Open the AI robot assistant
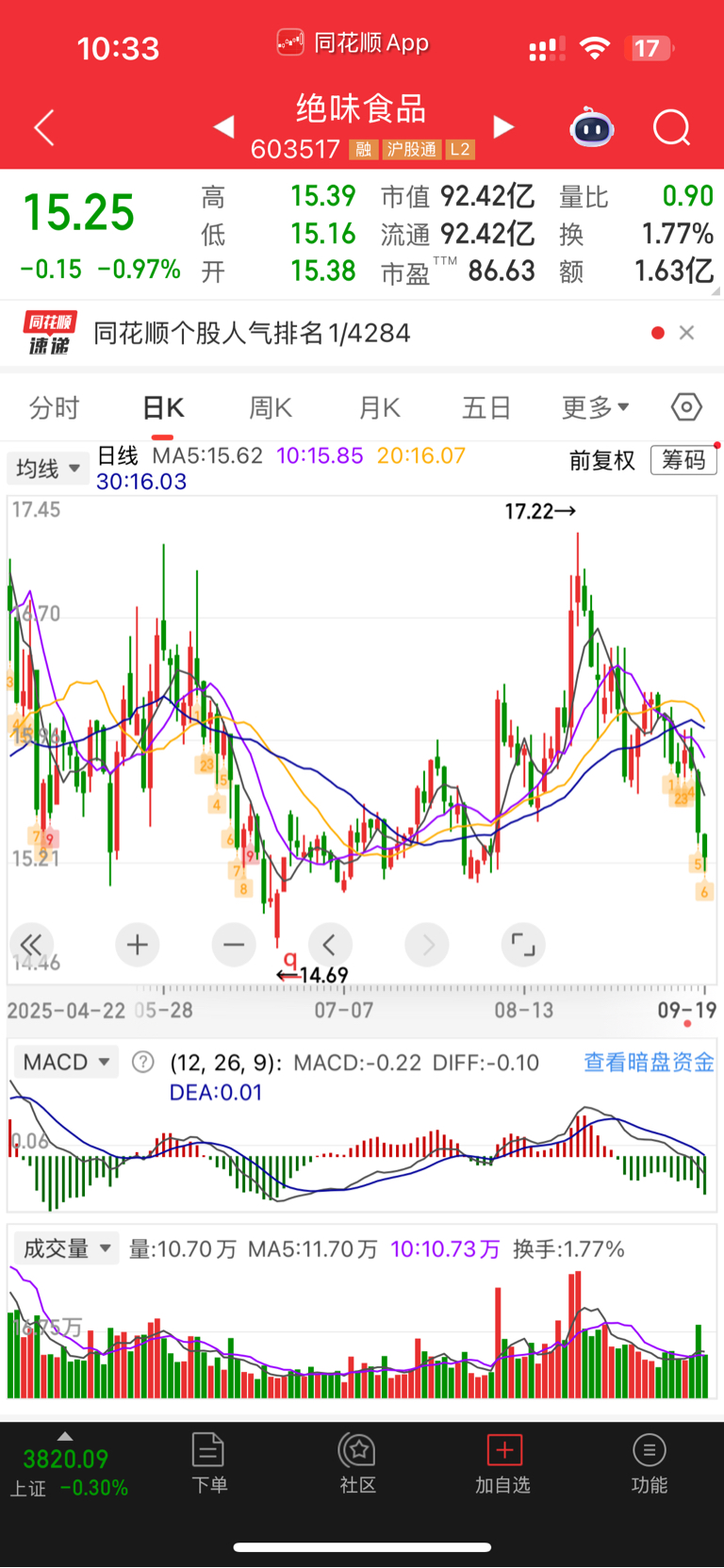Image resolution: width=724 pixels, height=1568 pixels. point(592,127)
